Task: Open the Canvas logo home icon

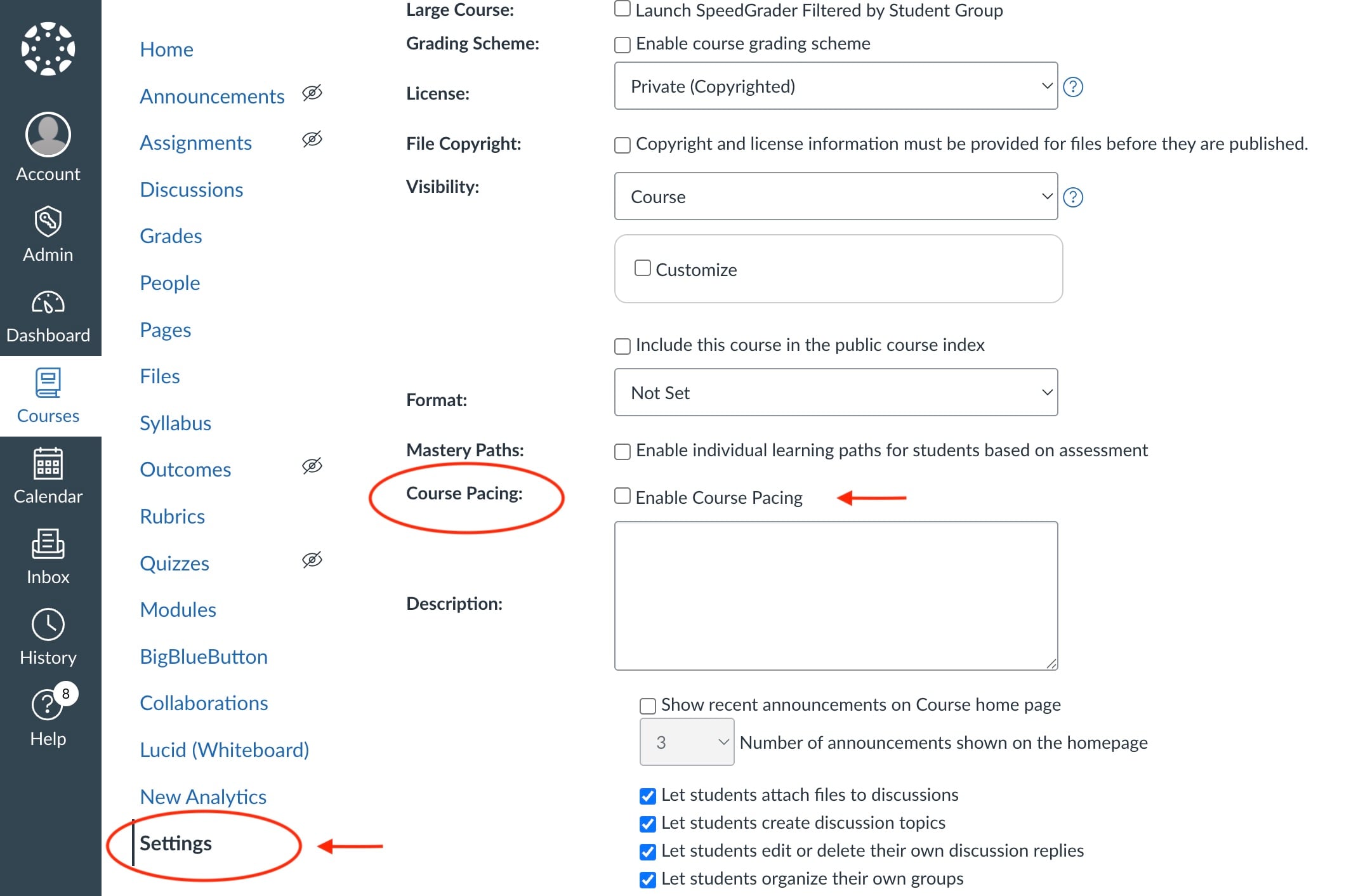Action: [48, 49]
